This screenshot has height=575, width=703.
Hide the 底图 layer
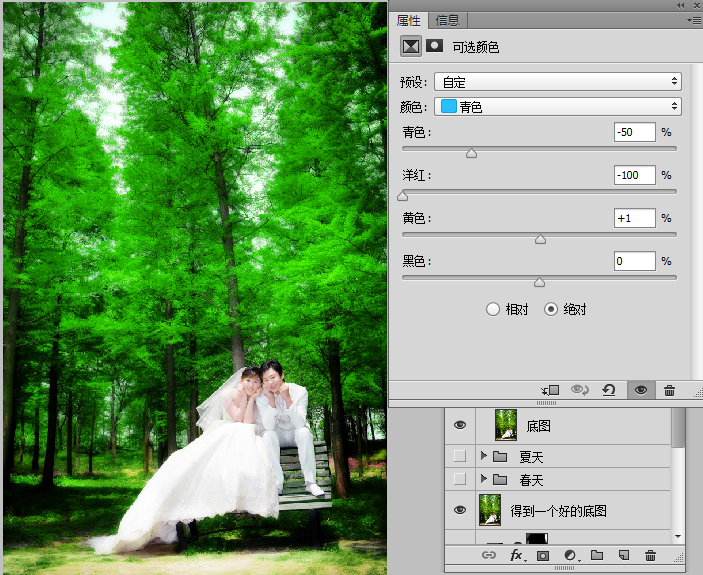pos(460,425)
